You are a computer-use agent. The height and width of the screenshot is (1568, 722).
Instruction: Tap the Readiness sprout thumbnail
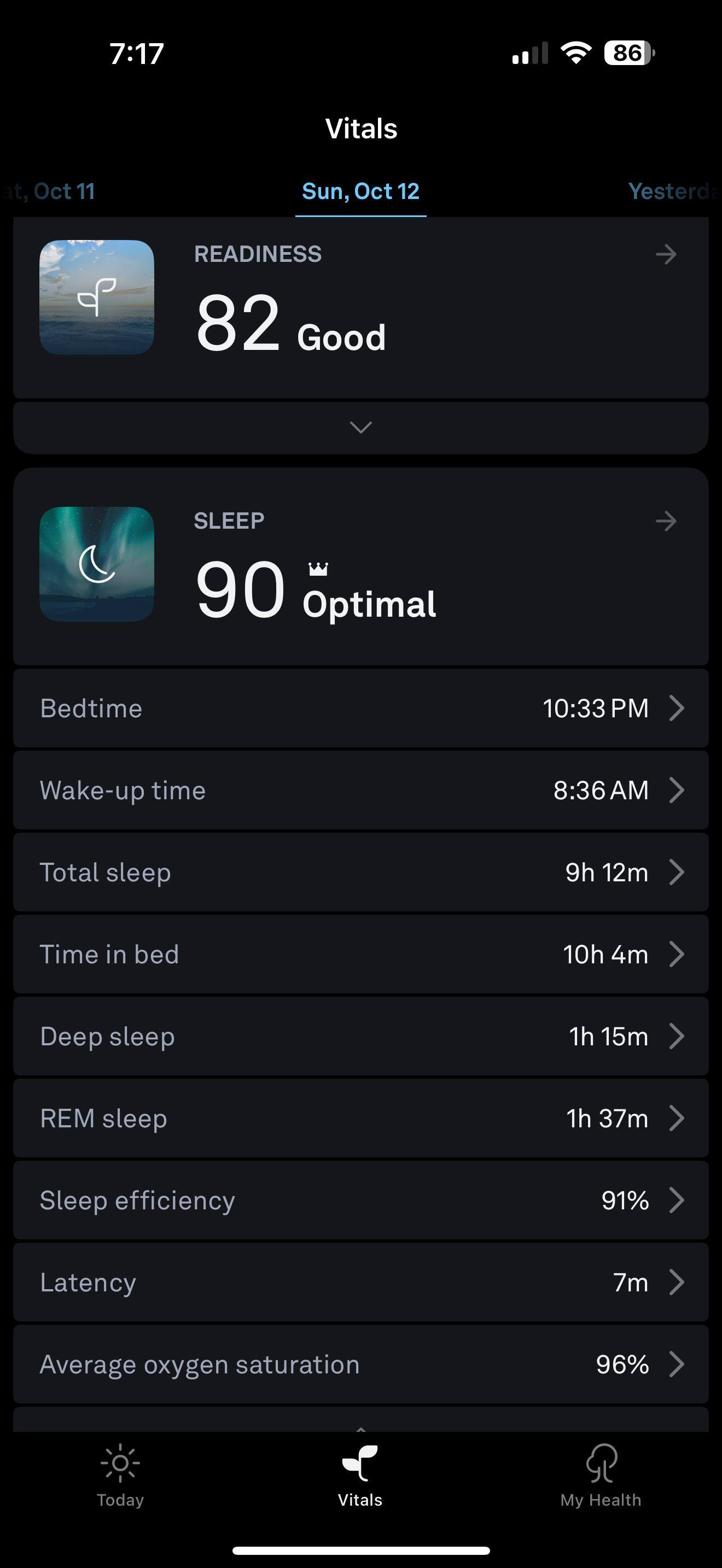pos(97,297)
